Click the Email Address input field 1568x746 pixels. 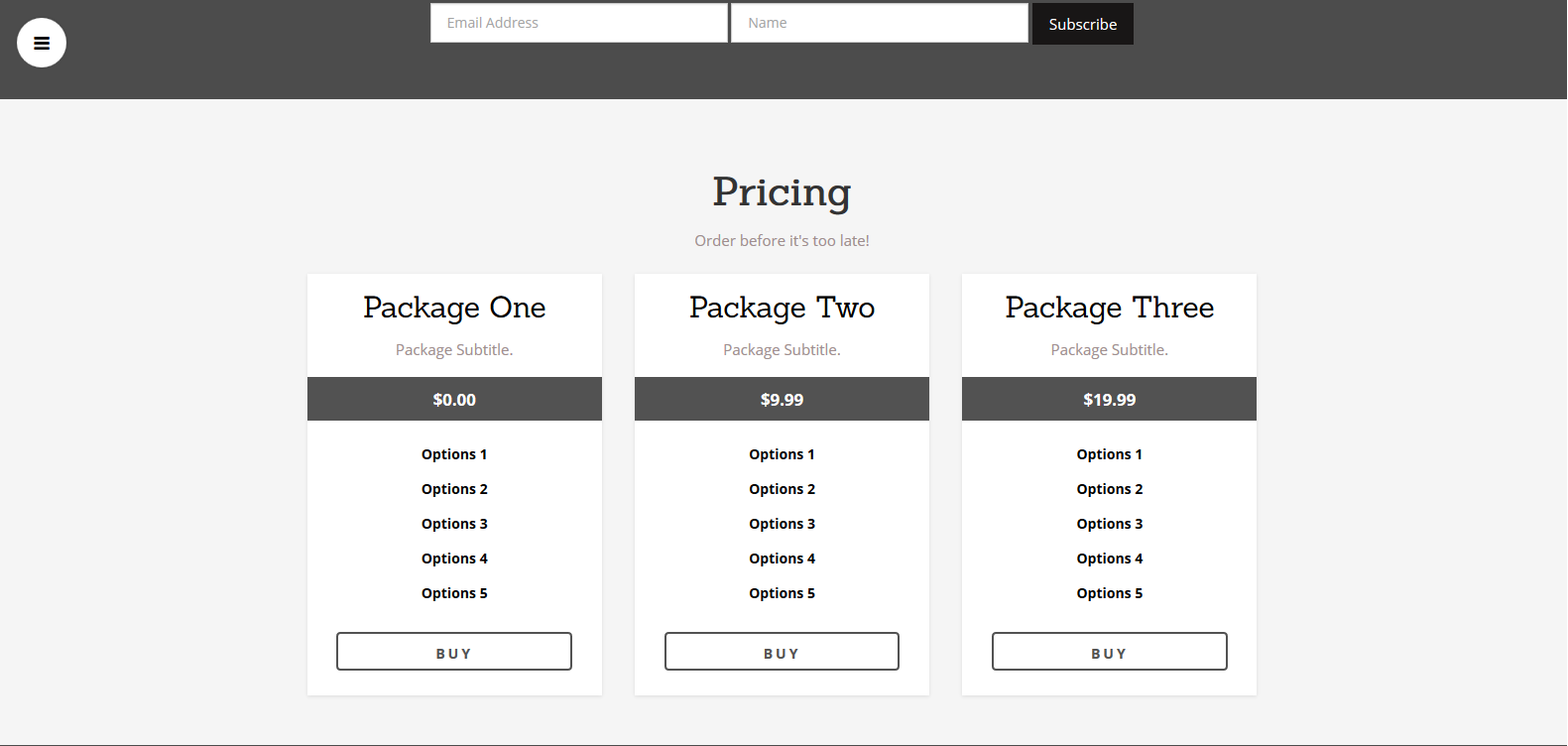pos(578,23)
